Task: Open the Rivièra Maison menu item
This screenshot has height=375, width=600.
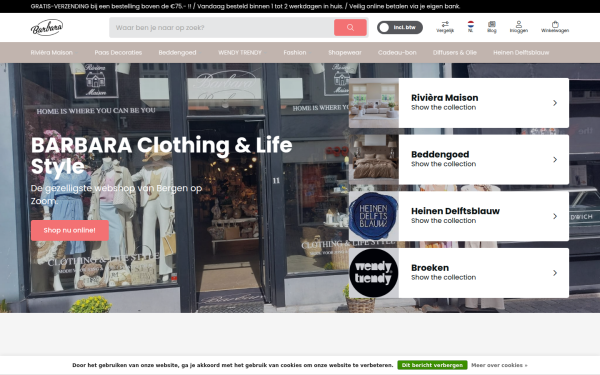Action: [x=52, y=53]
